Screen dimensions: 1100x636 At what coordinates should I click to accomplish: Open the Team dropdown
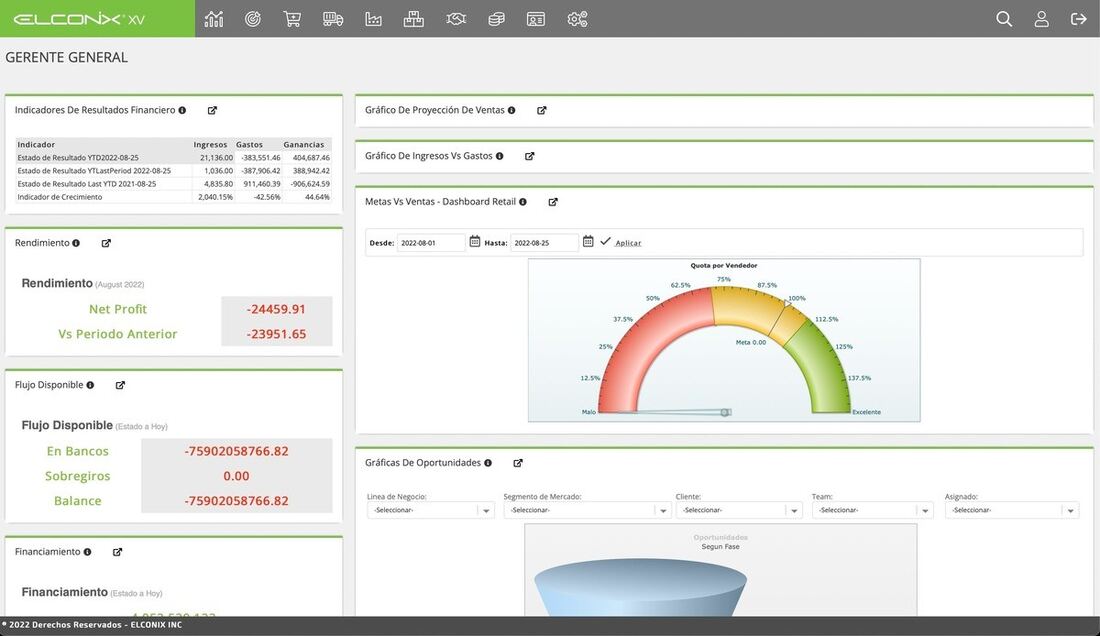point(873,510)
